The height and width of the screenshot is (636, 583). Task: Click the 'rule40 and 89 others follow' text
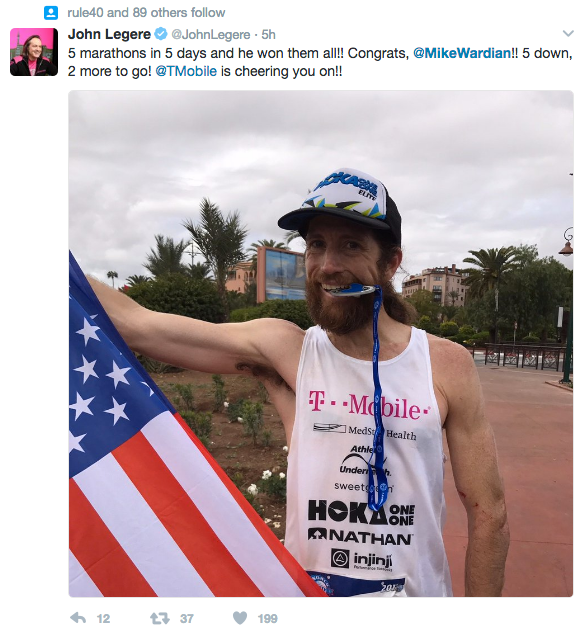pos(146,13)
